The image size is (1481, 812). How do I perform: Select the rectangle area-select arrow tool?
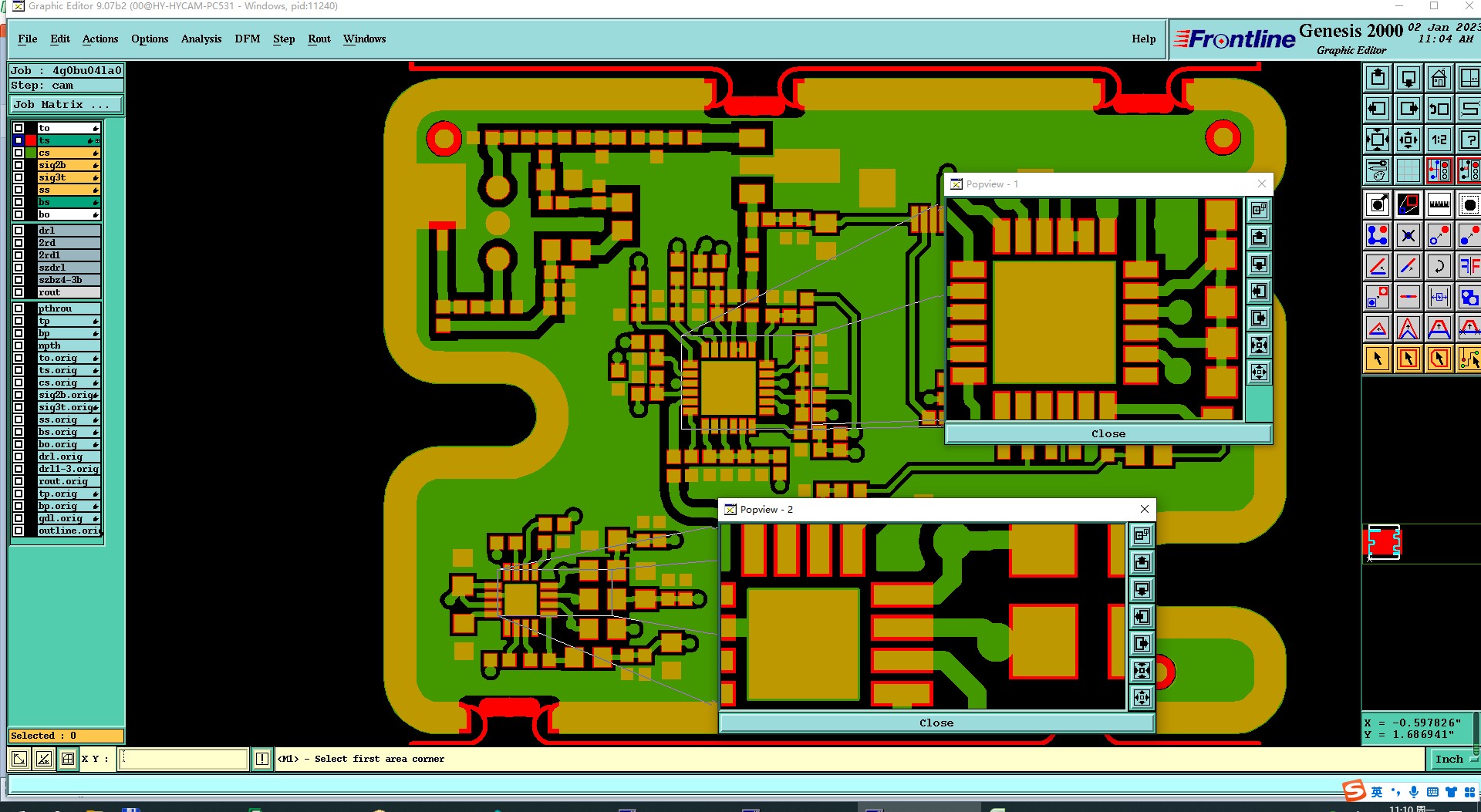(x=1408, y=359)
